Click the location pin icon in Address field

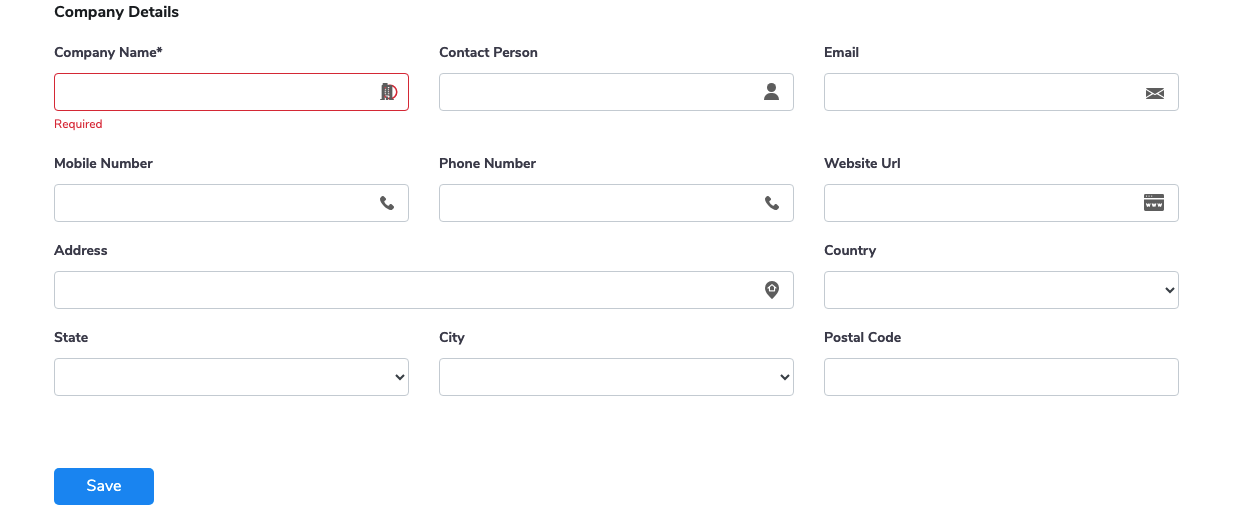tap(772, 290)
